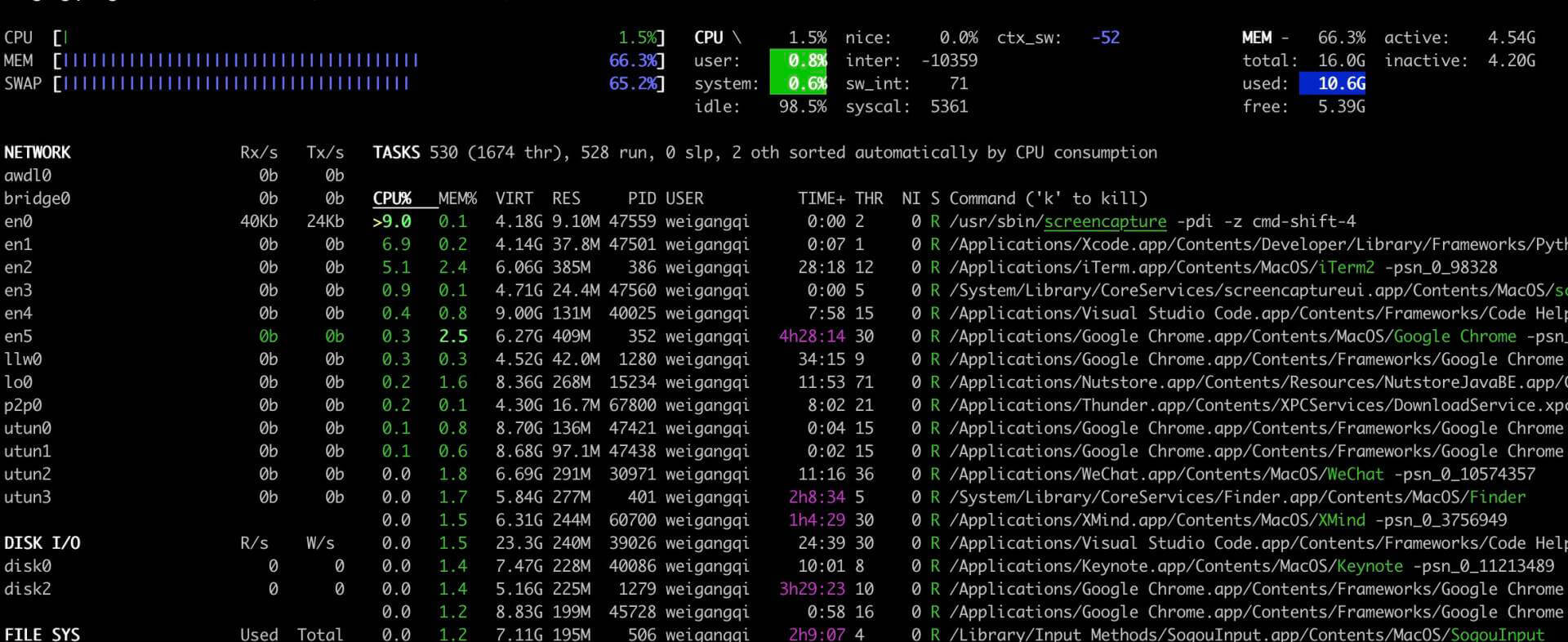Select the en0 network interface
The height and width of the screenshot is (642, 1568).
pos(18,221)
